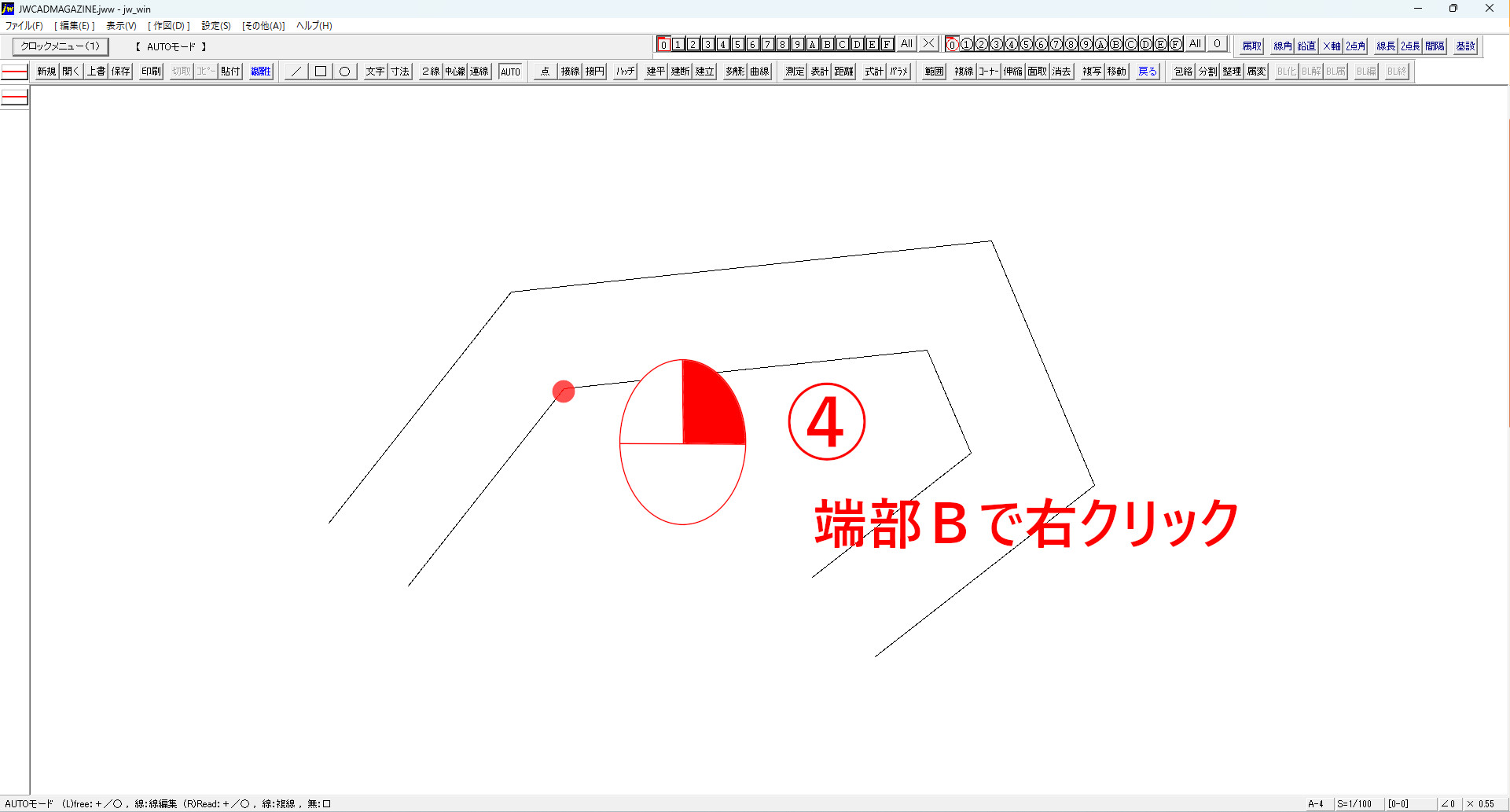Activate the 消去 erase tool
Viewport: 1510px width, 812px height.
[x=1061, y=72]
